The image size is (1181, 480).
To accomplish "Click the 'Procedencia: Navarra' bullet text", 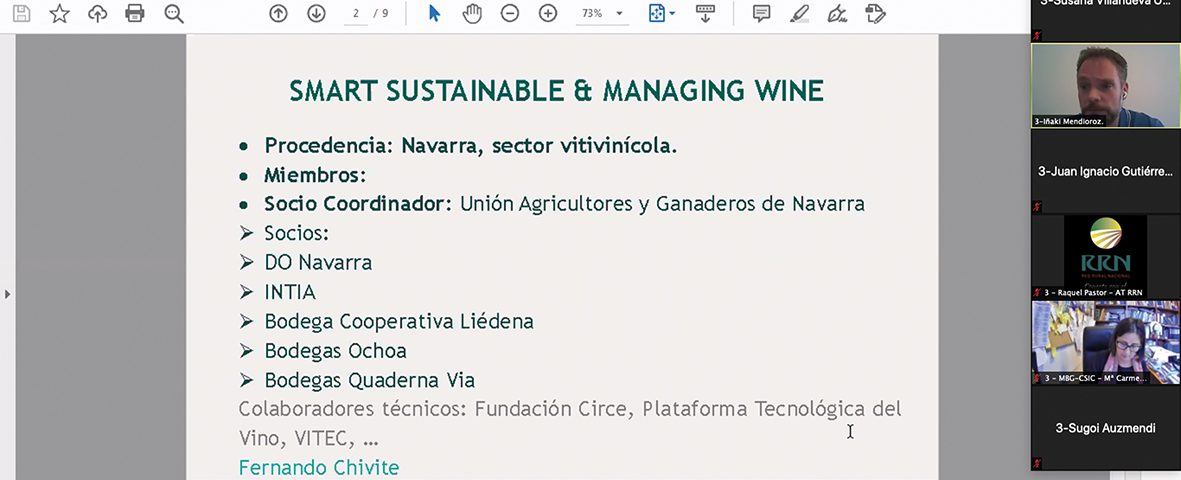I will (x=471, y=145).
